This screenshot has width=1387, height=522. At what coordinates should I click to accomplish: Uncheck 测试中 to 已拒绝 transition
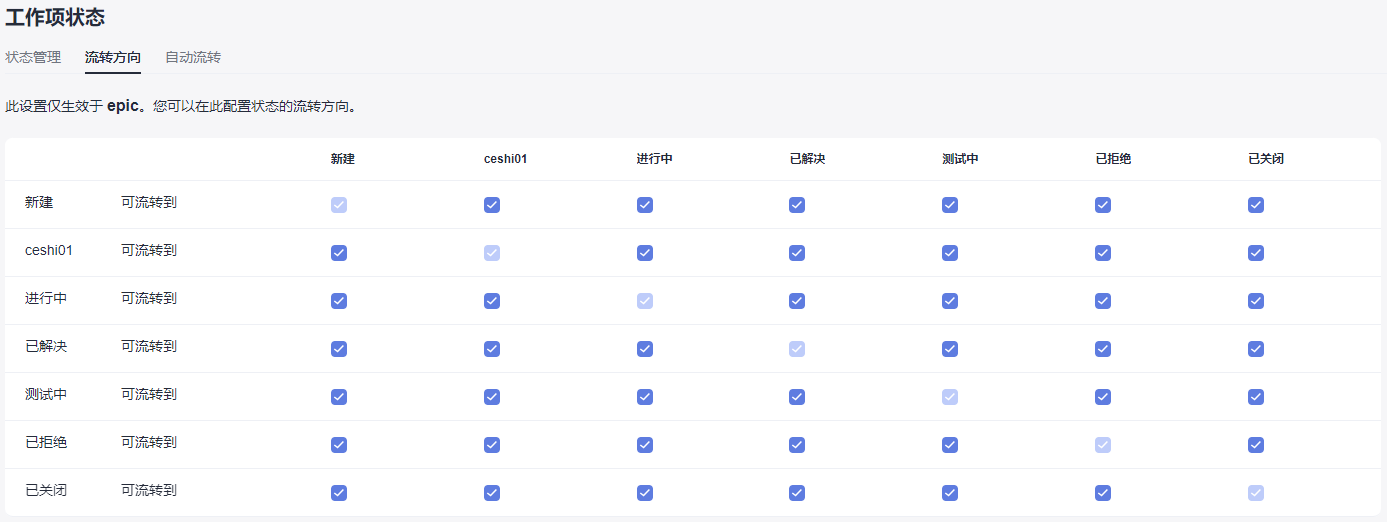[x=1103, y=397]
